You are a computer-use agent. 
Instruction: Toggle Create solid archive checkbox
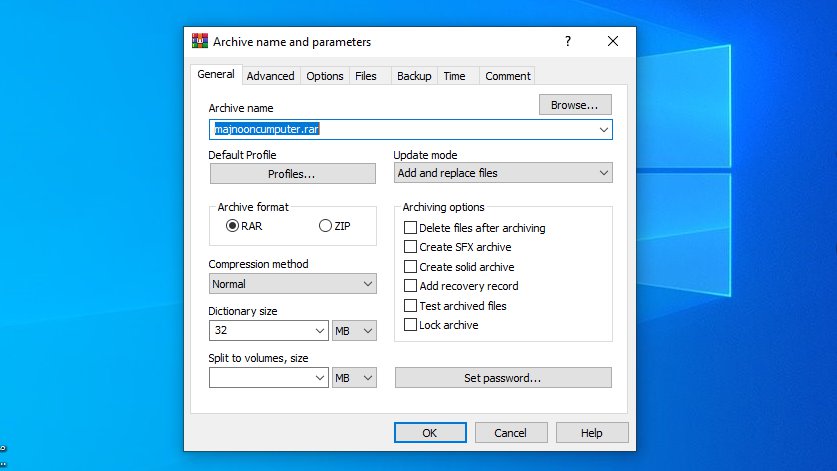pos(410,267)
